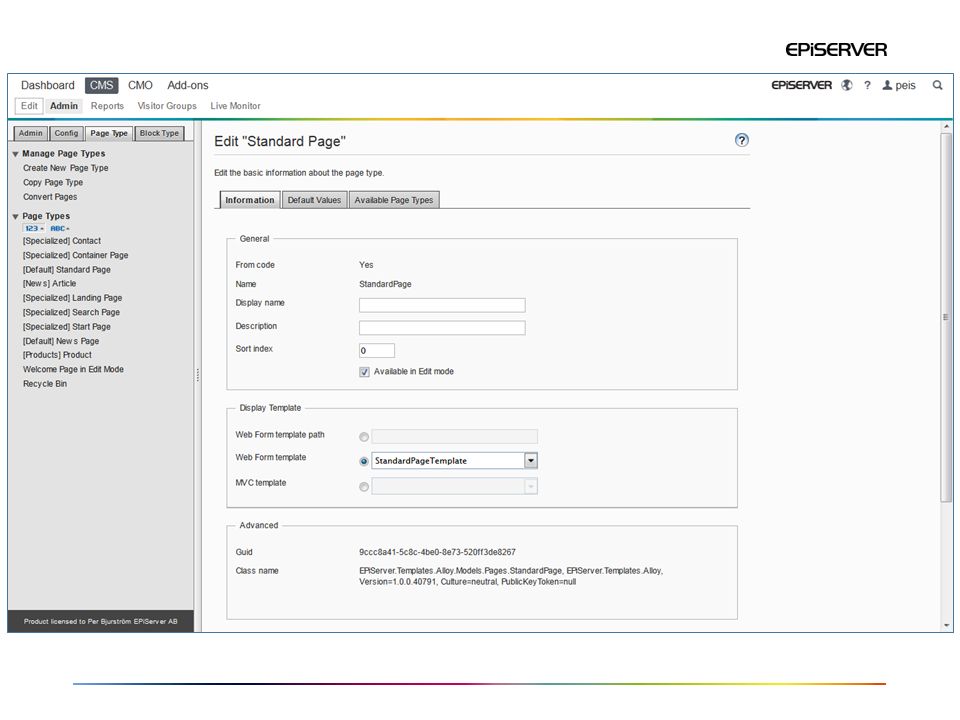Click Web Form template path text field

(x=454, y=437)
